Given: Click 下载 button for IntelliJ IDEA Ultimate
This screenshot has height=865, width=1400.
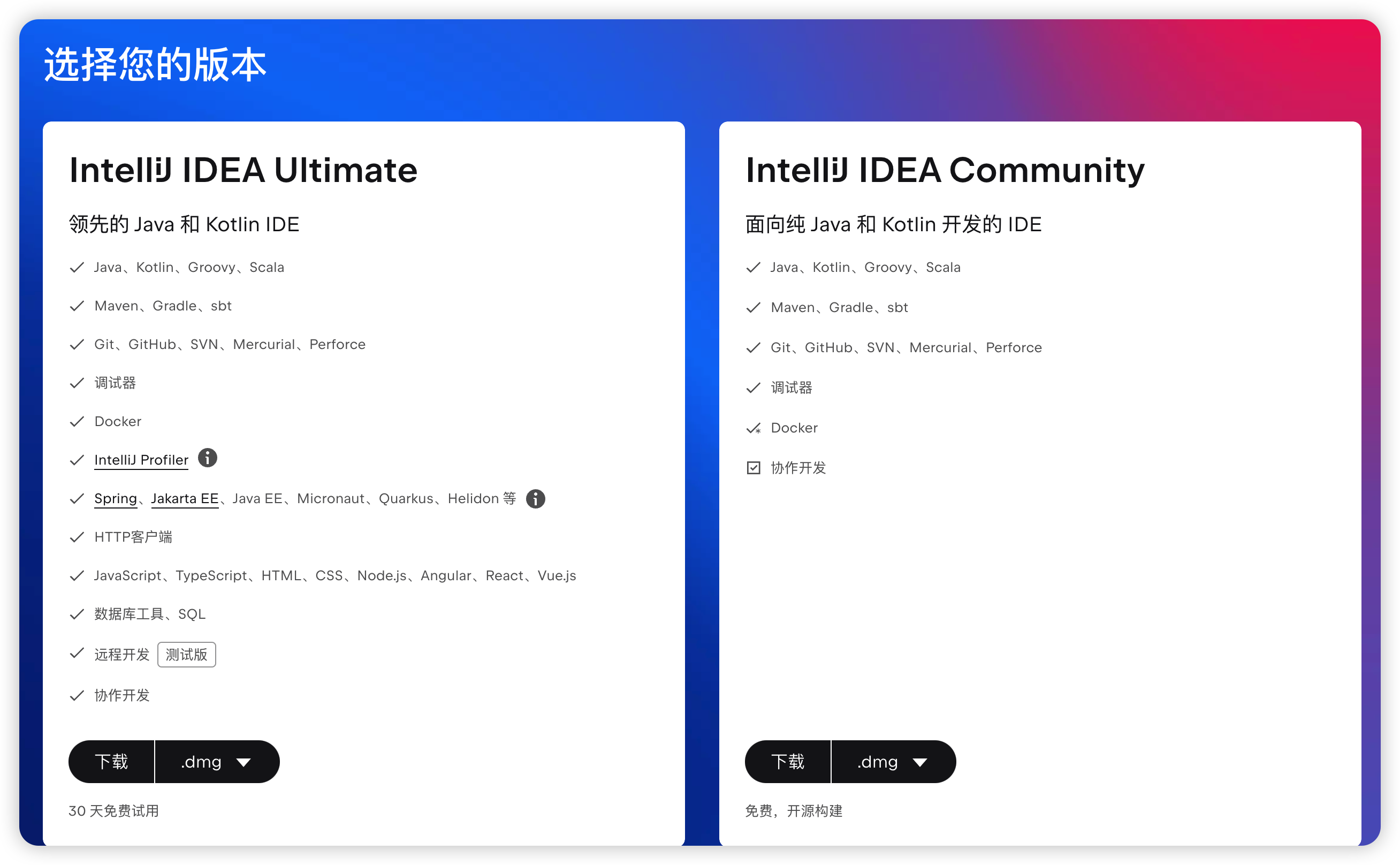Looking at the screenshot, I should (111, 762).
